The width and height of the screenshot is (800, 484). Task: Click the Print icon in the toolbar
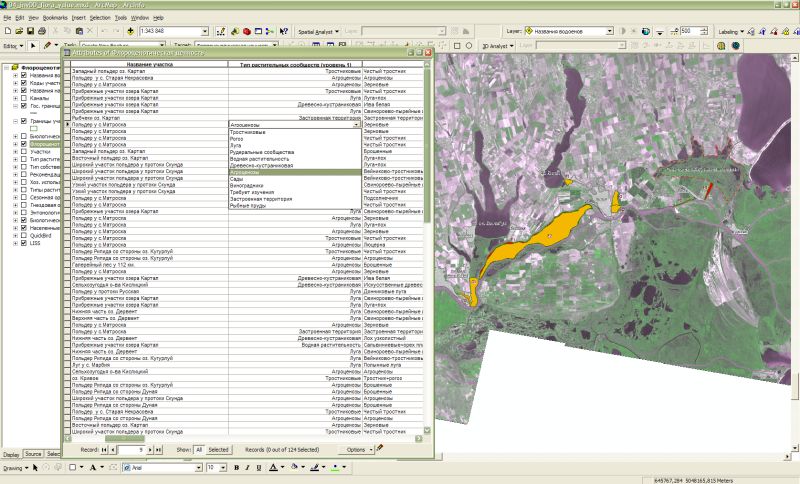point(42,31)
